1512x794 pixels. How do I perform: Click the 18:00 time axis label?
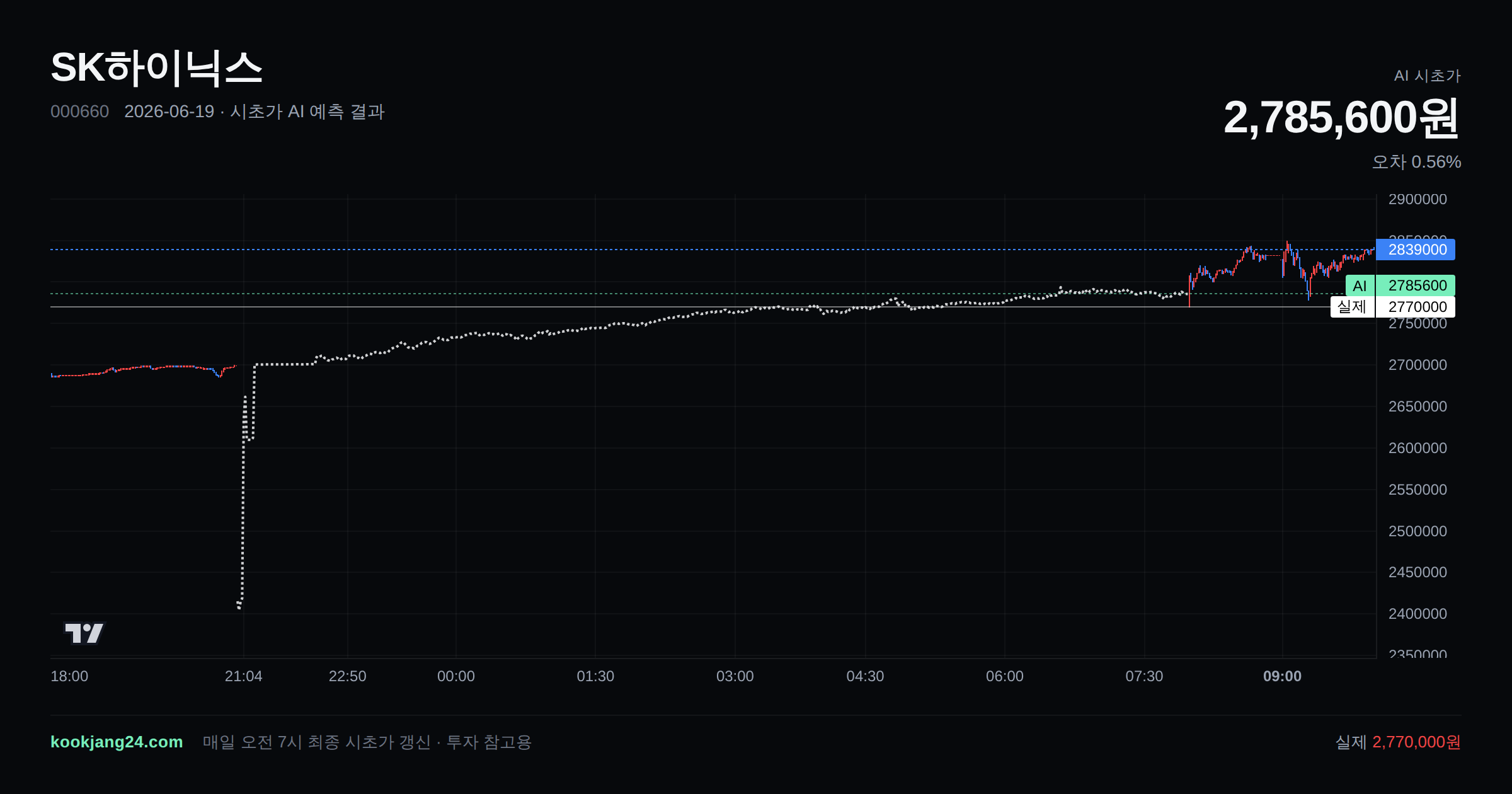(69, 676)
